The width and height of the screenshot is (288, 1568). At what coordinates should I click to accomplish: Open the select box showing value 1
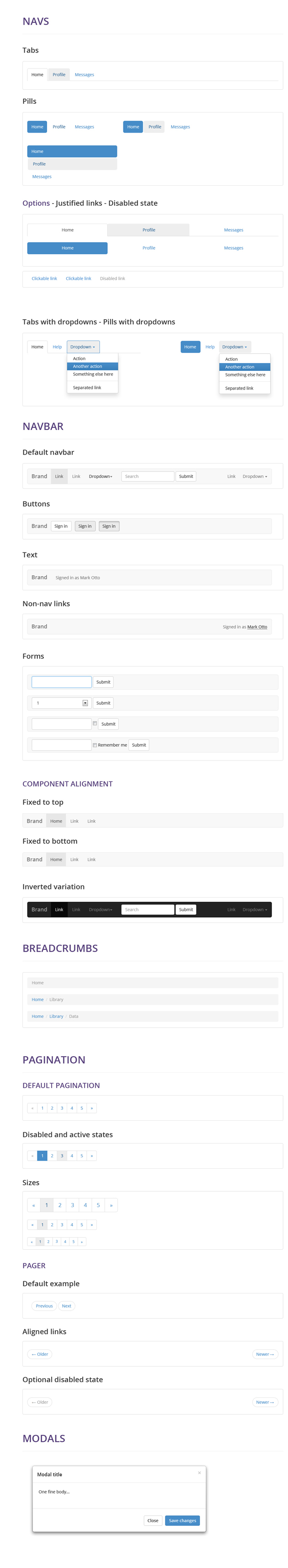[x=62, y=703]
